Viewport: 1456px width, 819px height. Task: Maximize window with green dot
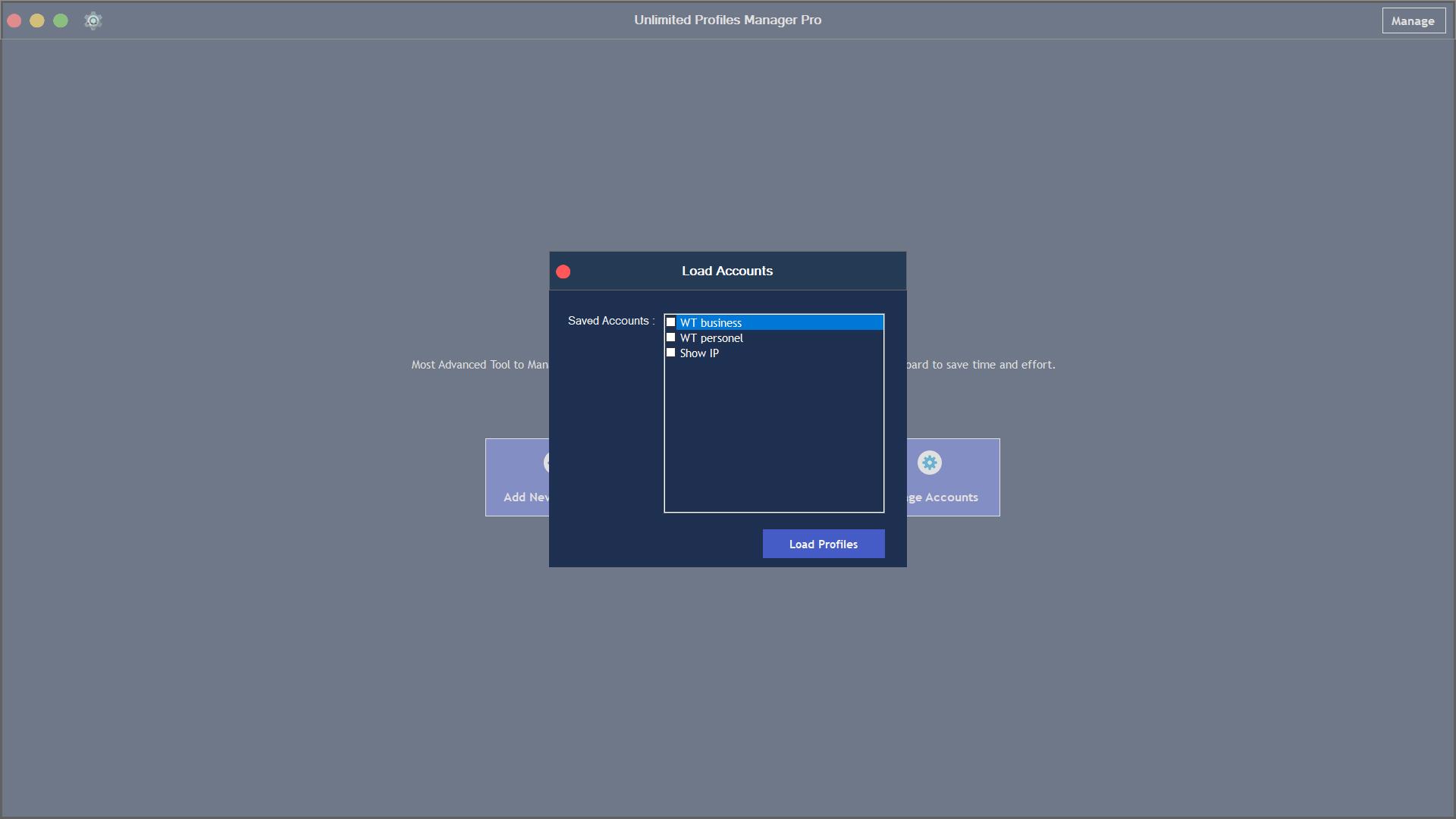click(x=61, y=20)
